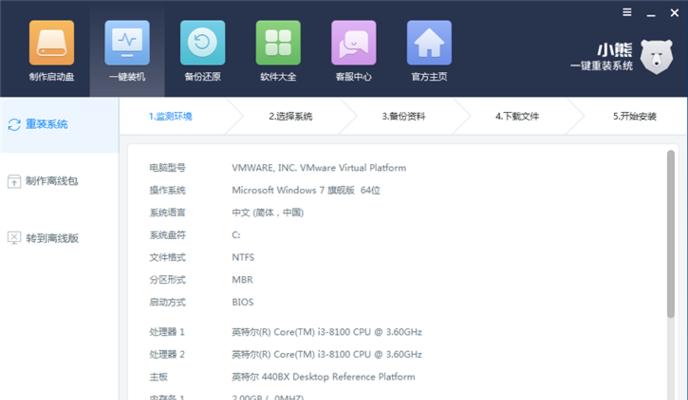Click the 转到离线版 monitor icon
The height and width of the screenshot is (400, 688).
pyautogui.click(x=14, y=238)
